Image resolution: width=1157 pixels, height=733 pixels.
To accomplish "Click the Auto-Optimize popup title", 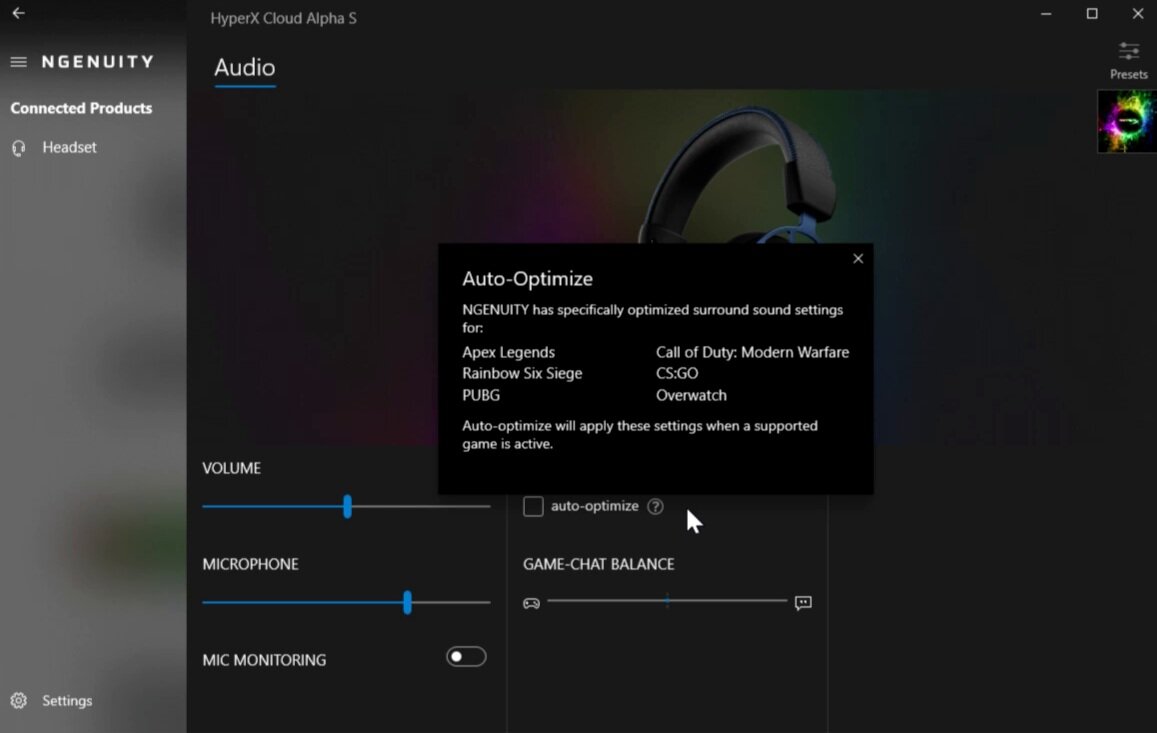I will coord(528,279).
